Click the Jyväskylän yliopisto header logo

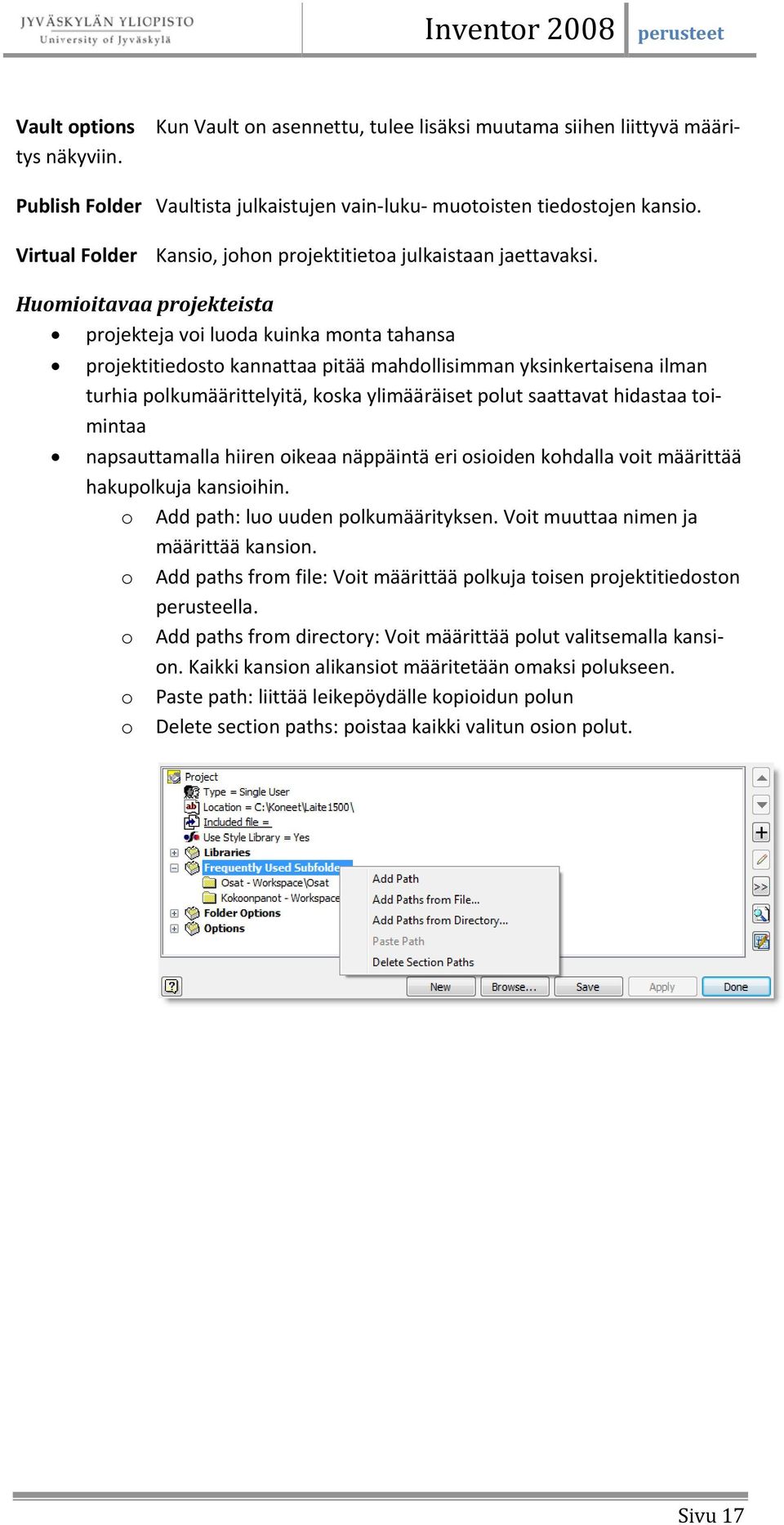coord(106,29)
